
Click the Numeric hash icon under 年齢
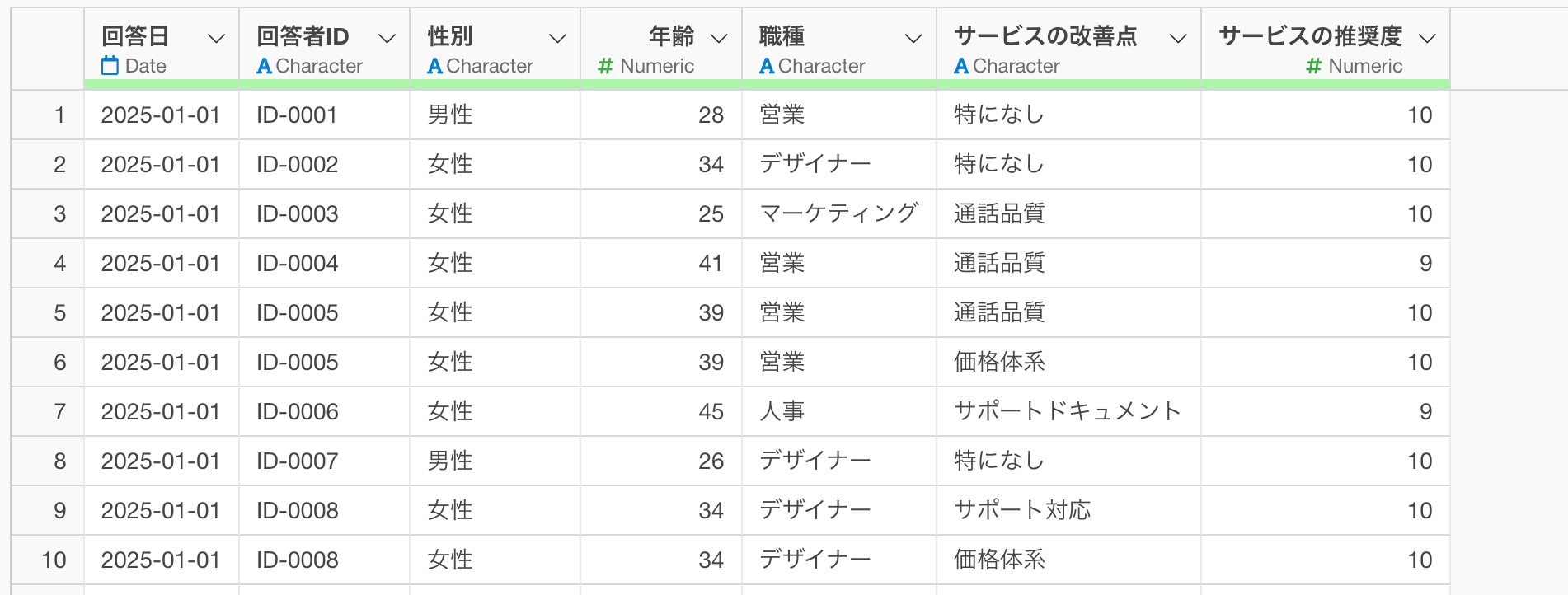[x=606, y=66]
